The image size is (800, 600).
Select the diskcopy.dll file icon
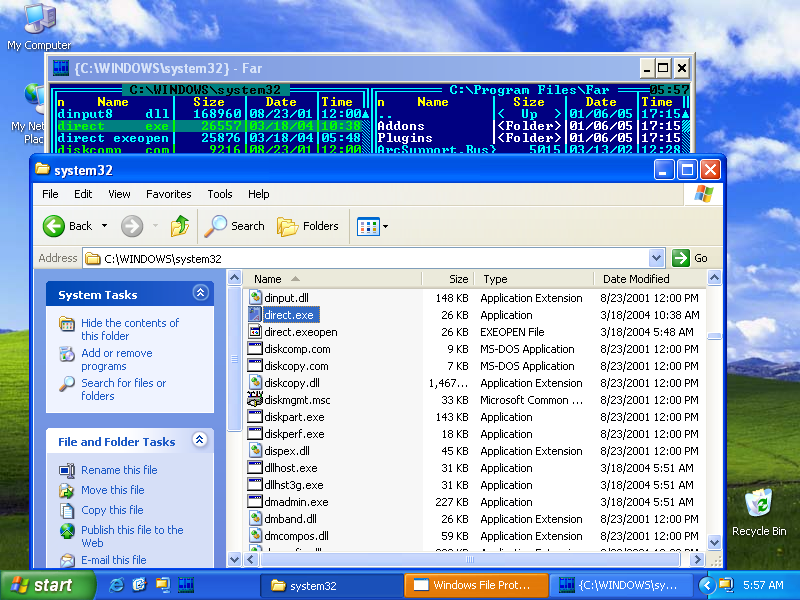coord(255,383)
